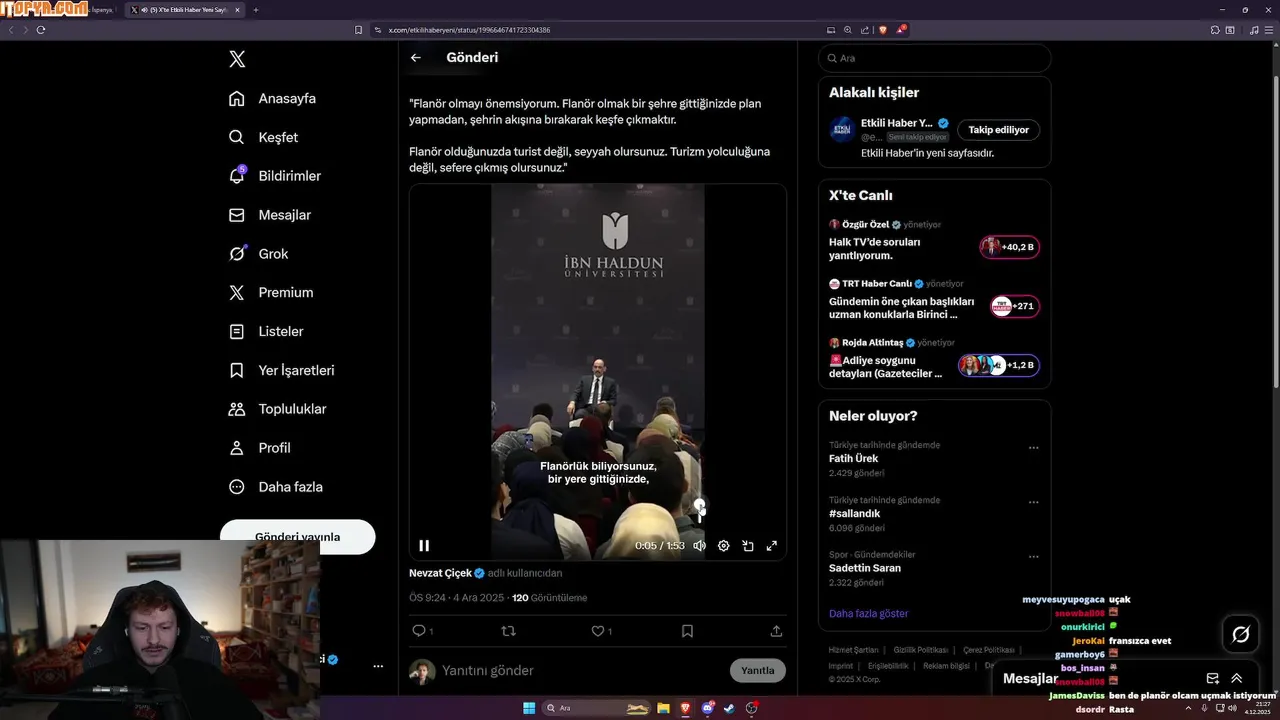This screenshot has width=1280, height=720.
Task: Click the Gönderi yayınla button
Action: (x=297, y=536)
